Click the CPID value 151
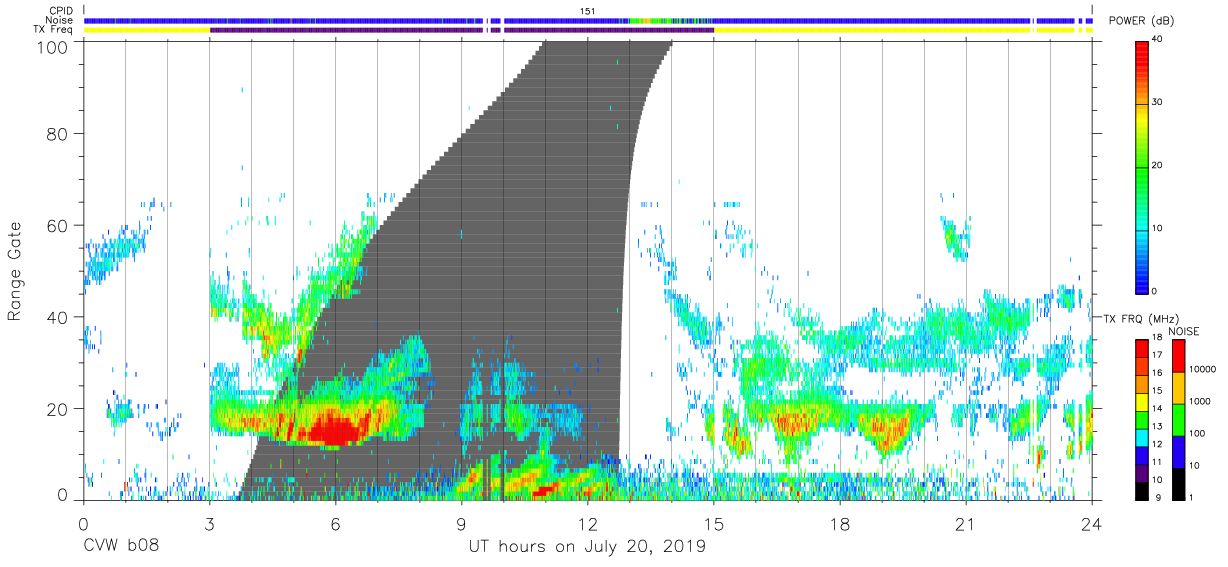This screenshot has width=1228, height=567. (x=587, y=11)
